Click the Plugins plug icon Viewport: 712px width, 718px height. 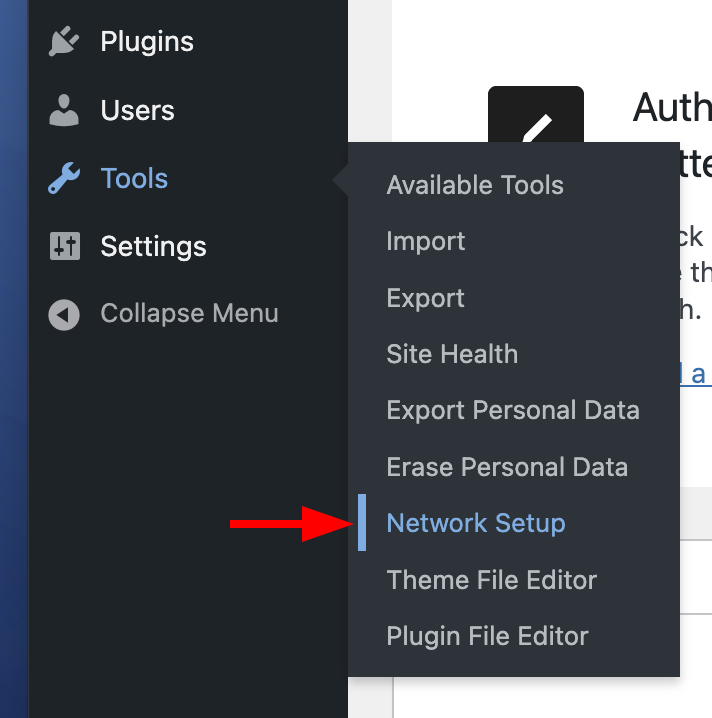(64, 42)
